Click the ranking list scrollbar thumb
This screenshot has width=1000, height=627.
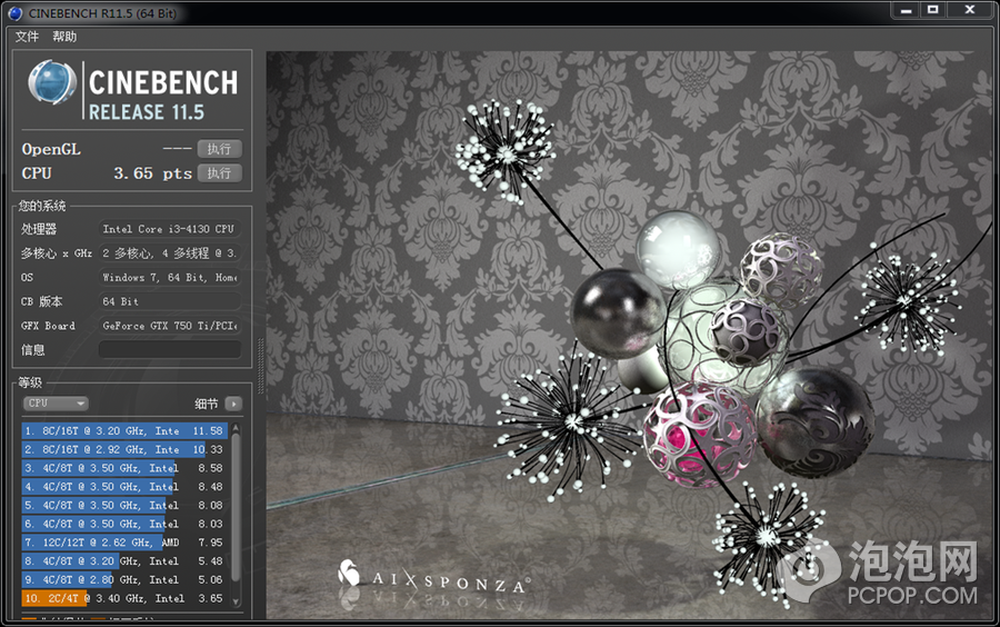coord(236,508)
